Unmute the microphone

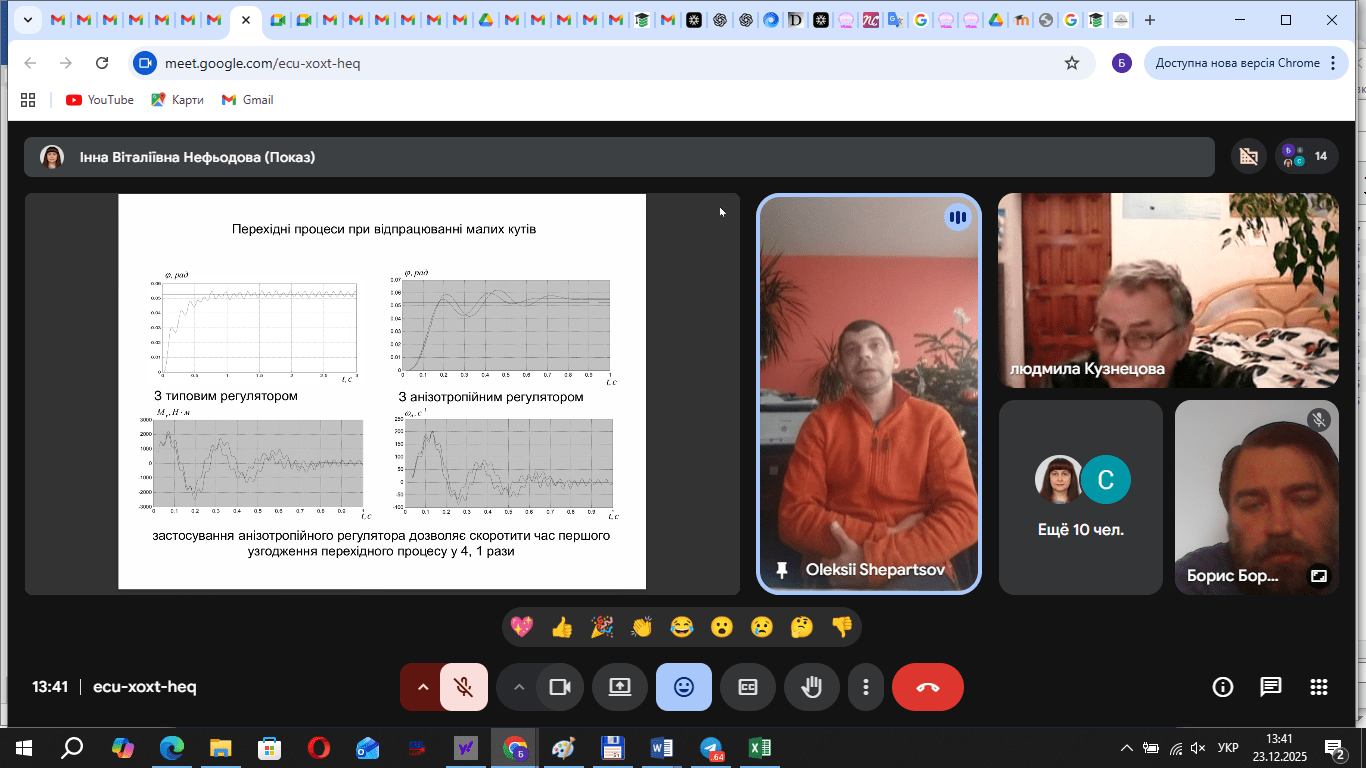(x=463, y=687)
